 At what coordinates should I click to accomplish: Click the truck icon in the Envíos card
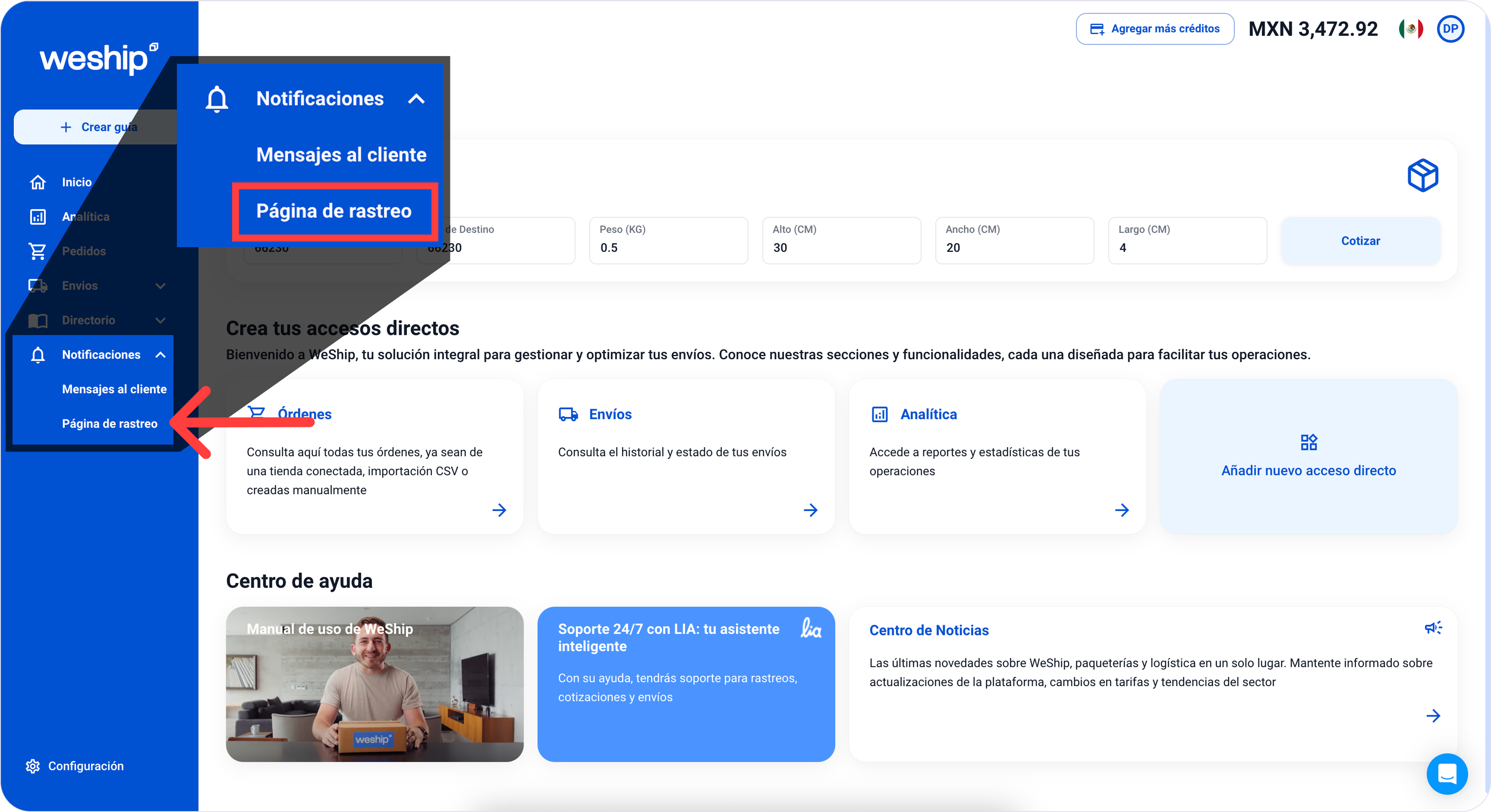[568, 414]
